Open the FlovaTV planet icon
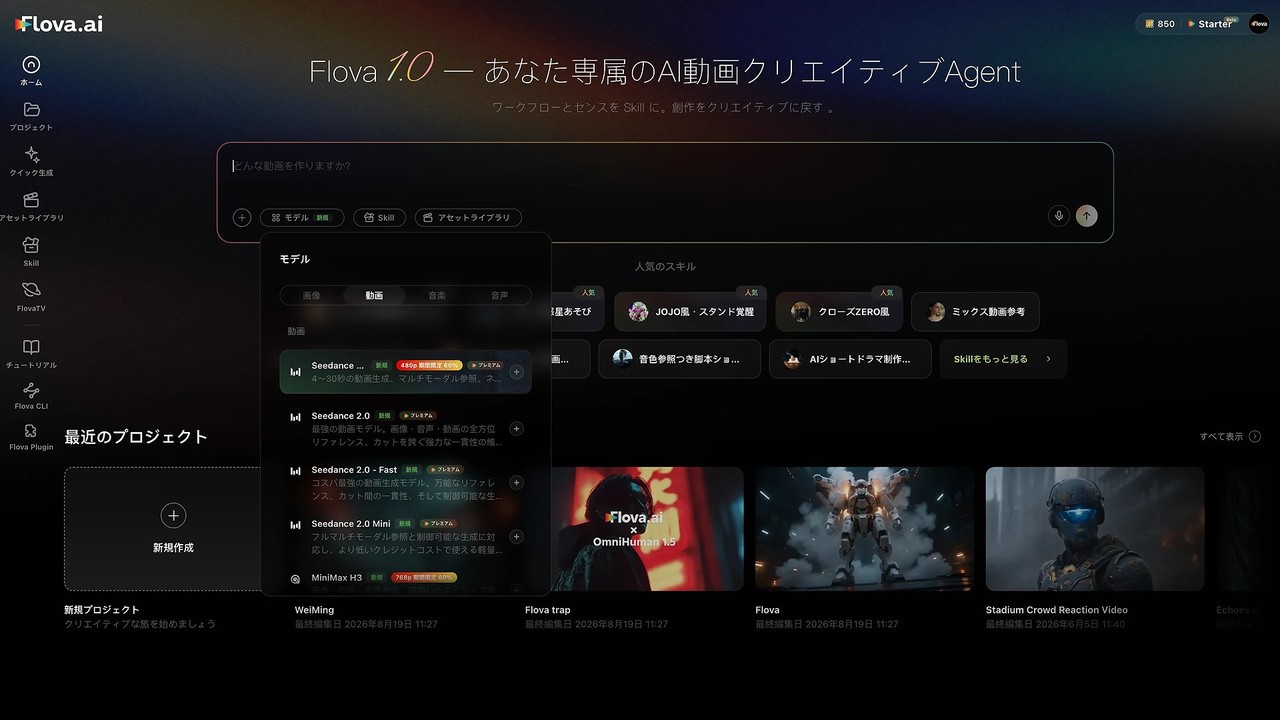Image resolution: width=1280 pixels, height=720 pixels. point(31,289)
